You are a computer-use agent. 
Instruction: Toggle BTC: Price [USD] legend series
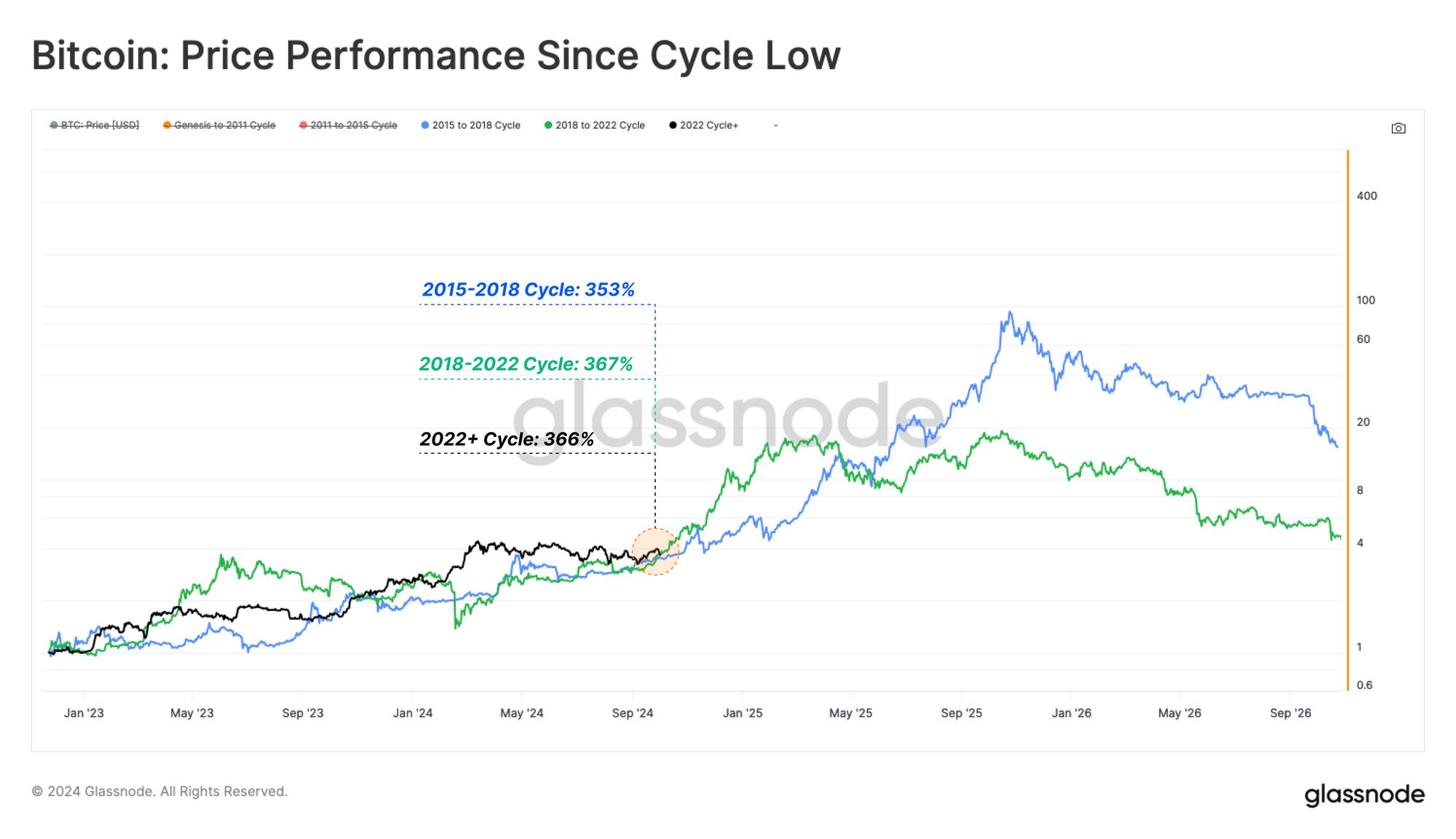coord(95,125)
